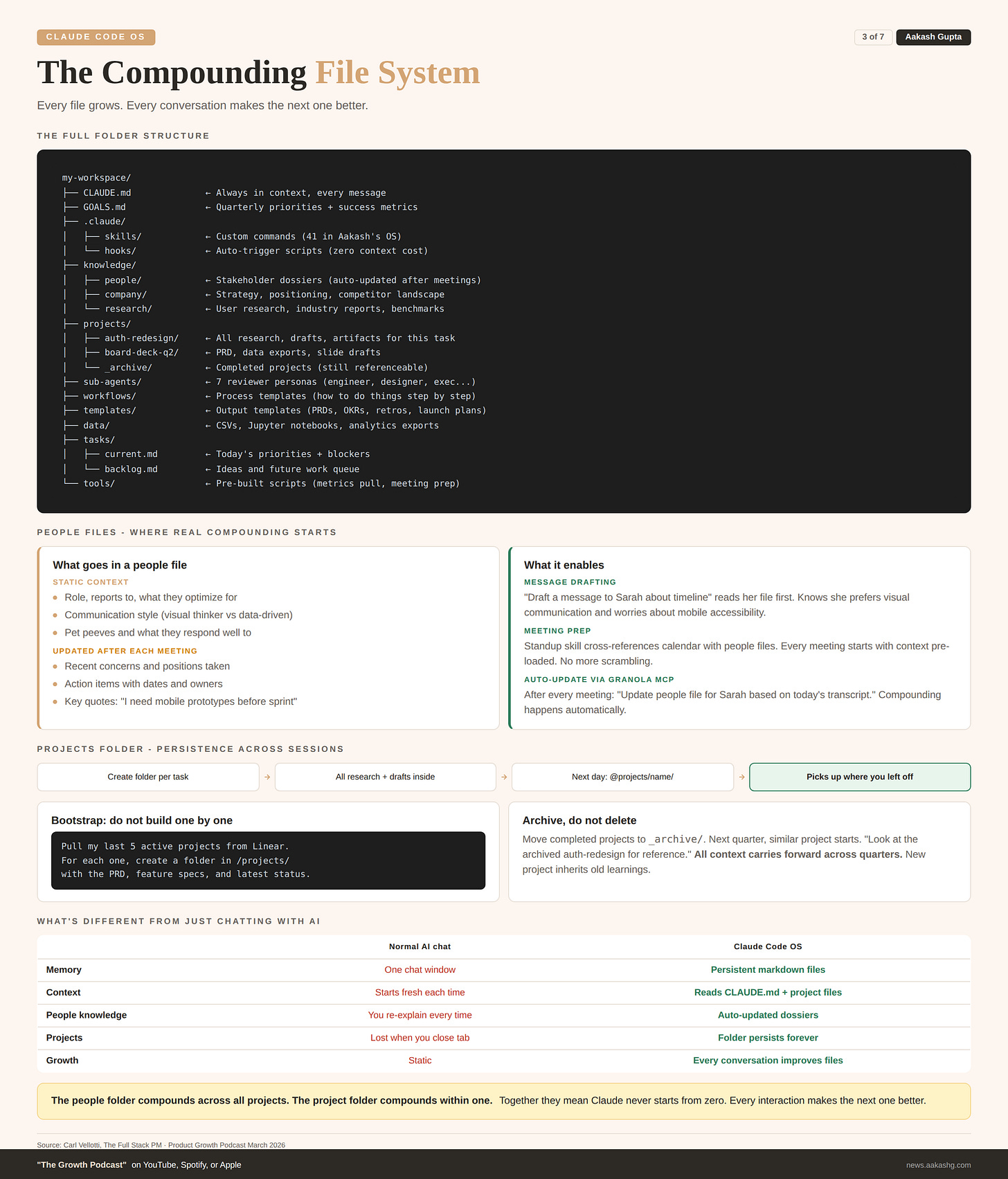This screenshot has height=1179, width=1008.
Task: Select the hooks/ folder entry
Action: 120,251
